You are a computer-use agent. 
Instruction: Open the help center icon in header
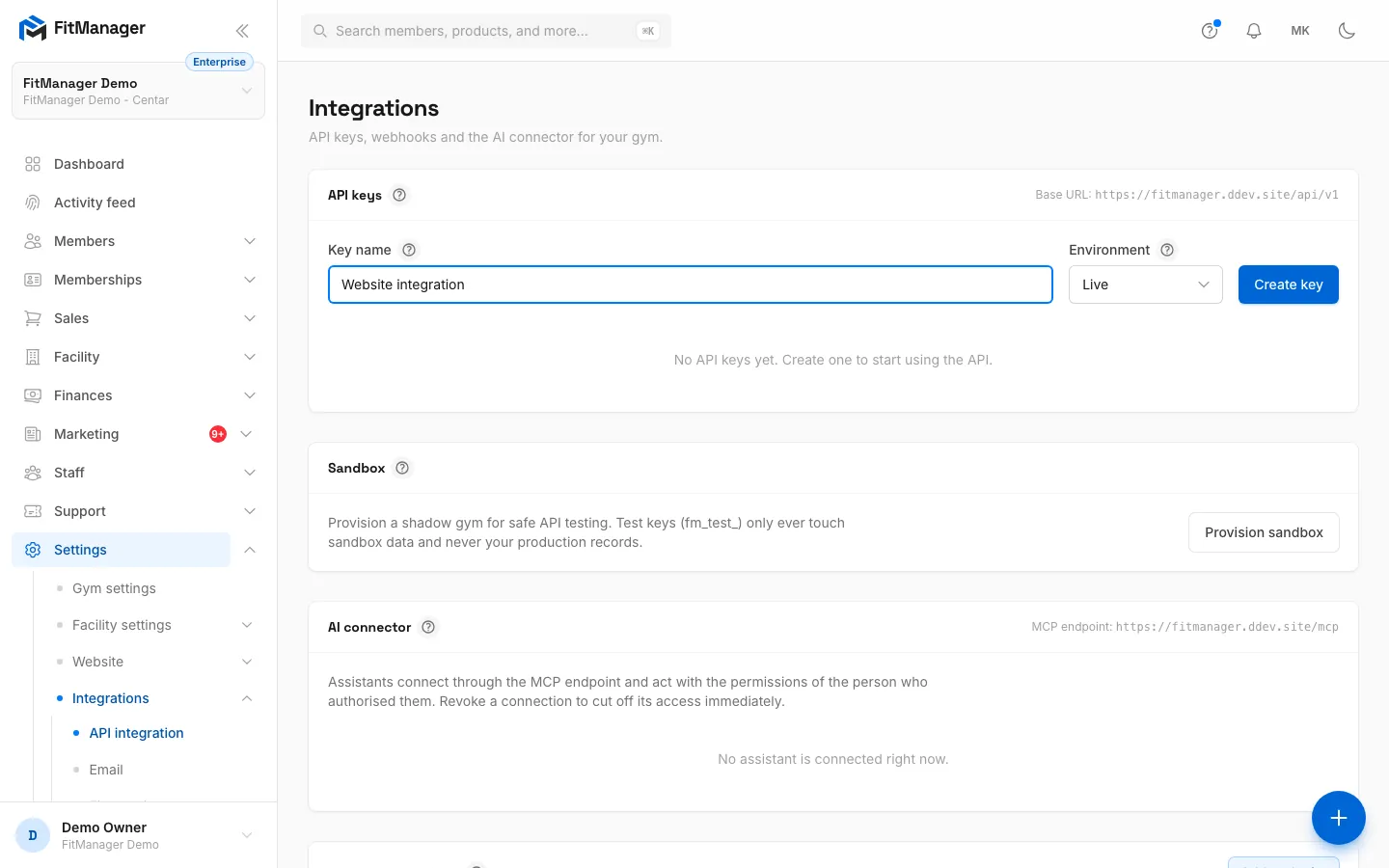pos(1210,31)
